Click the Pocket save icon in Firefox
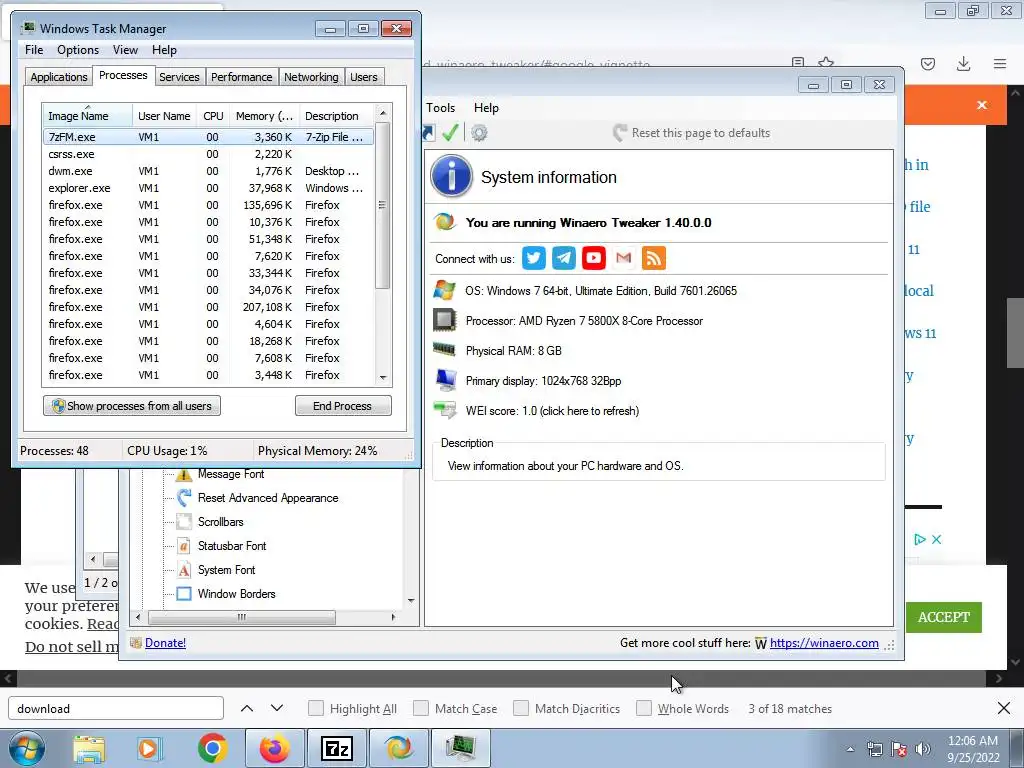 tap(928, 63)
